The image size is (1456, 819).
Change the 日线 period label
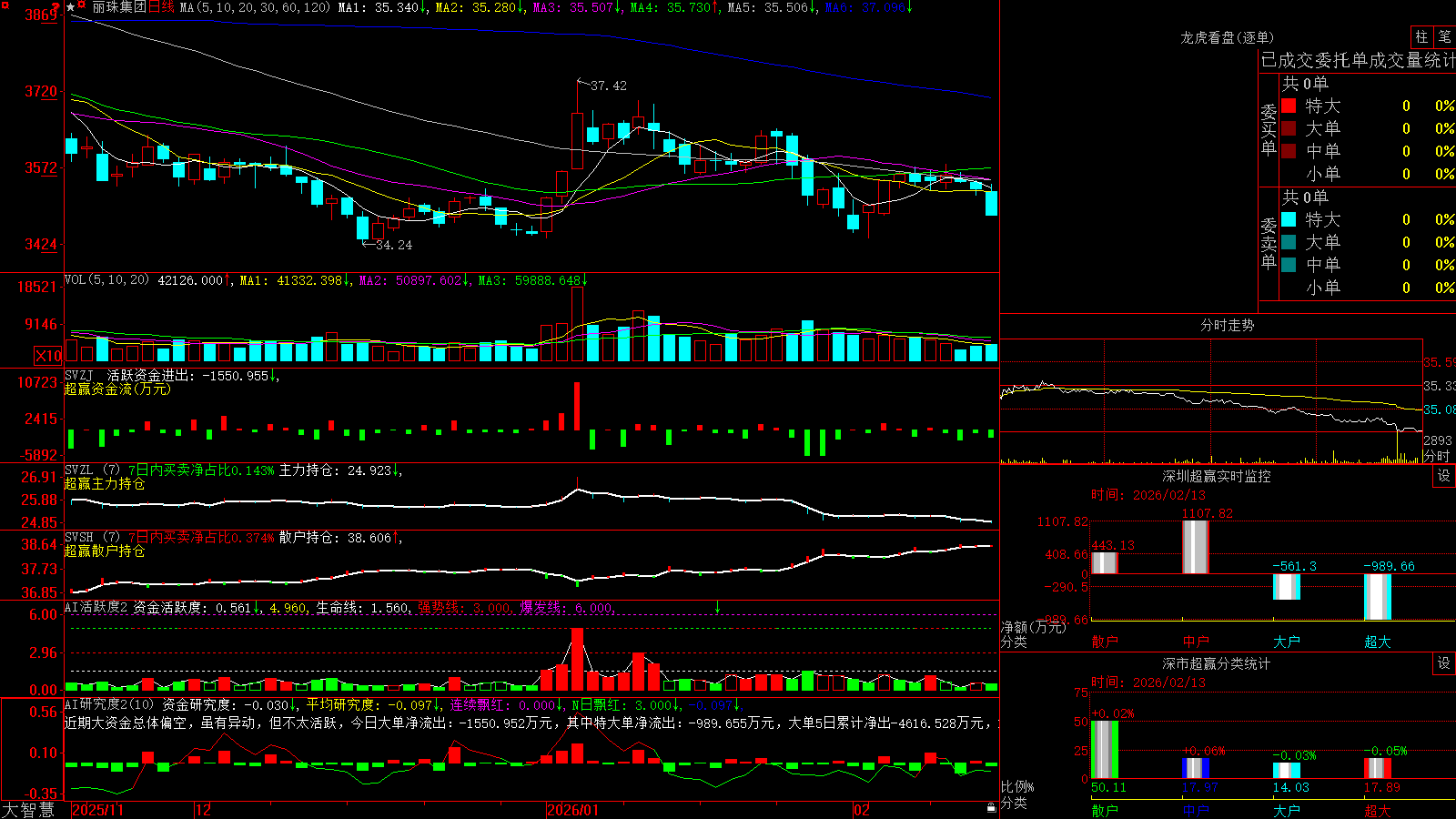pos(161,7)
